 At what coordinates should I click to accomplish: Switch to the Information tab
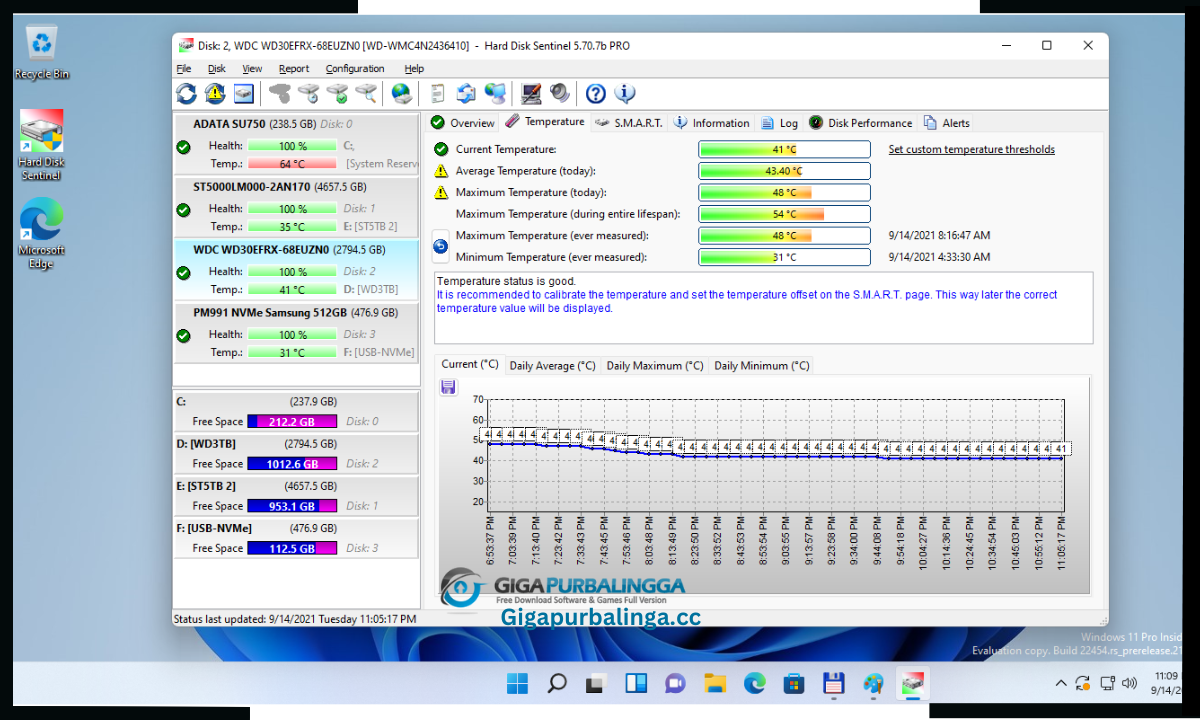coord(711,123)
